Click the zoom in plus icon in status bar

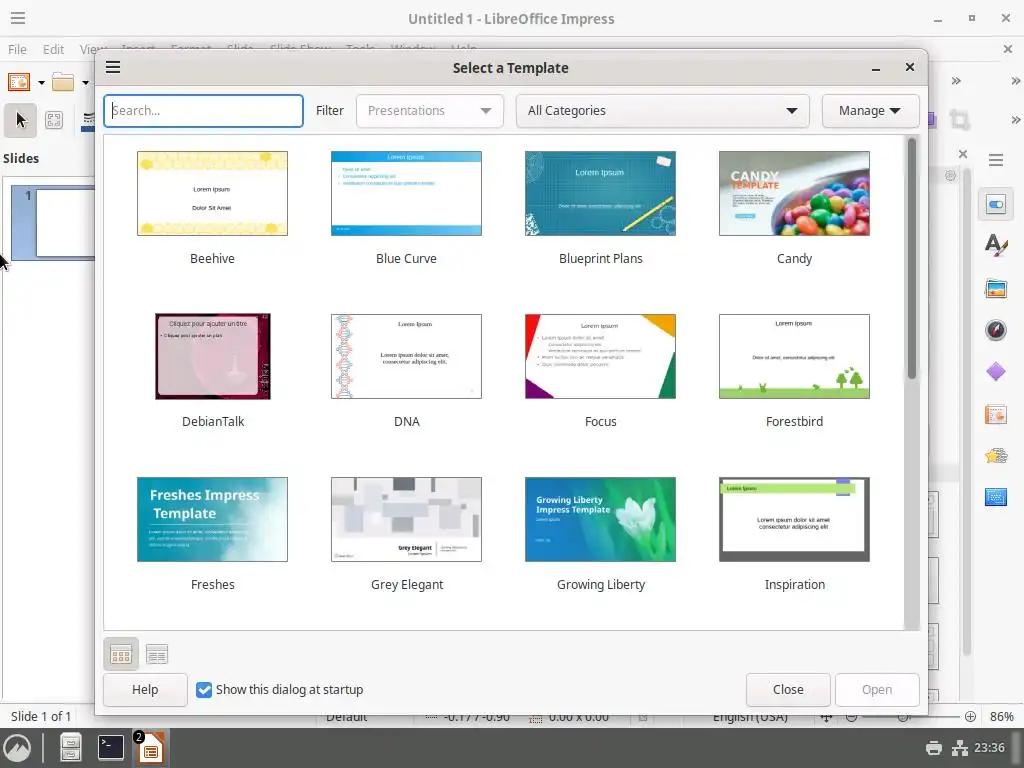pyautogui.click(x=970, y=716)
